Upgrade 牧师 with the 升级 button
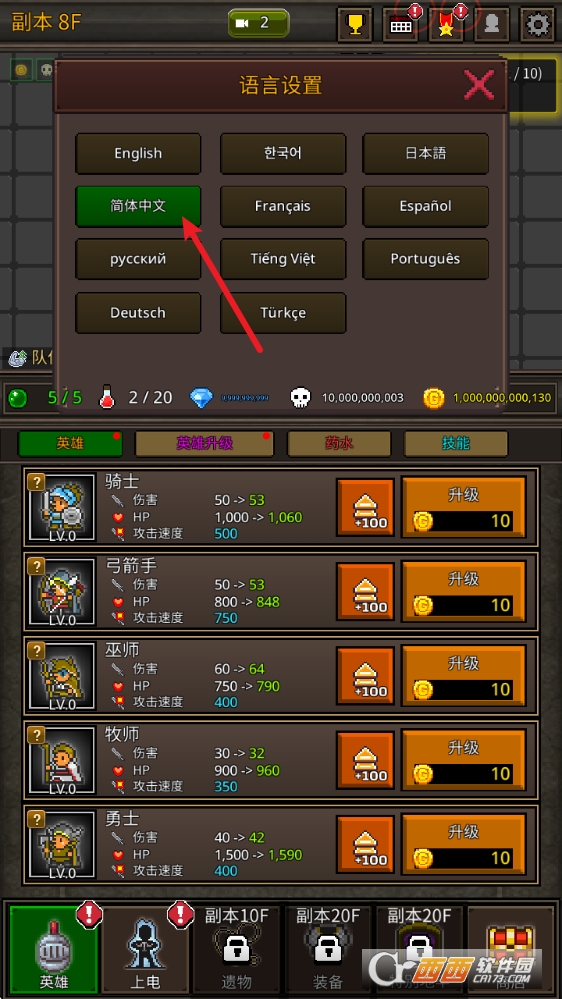This screenshot has height=999, width=562. [x=463, y=761]
